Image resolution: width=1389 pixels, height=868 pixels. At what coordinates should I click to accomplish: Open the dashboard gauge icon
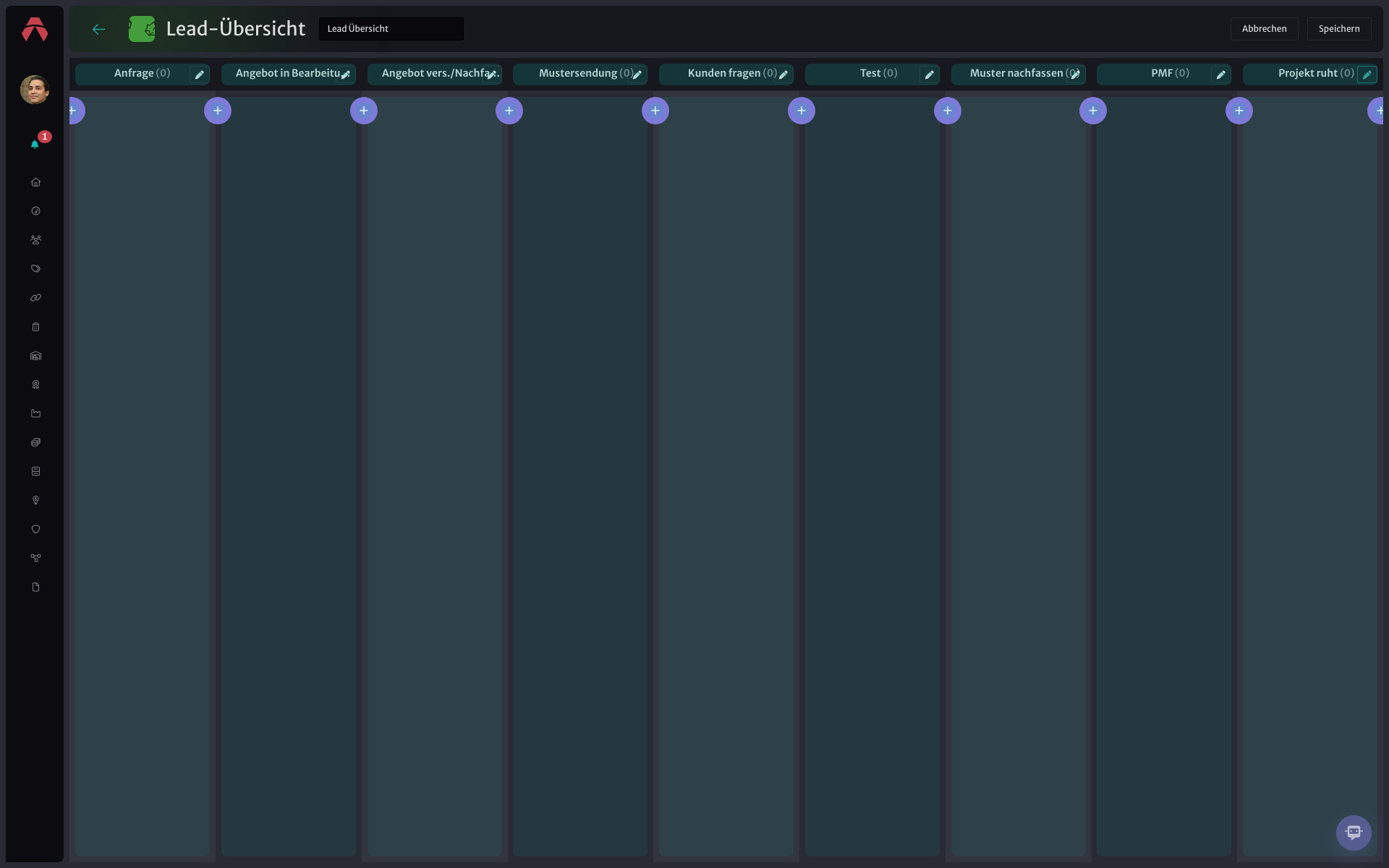click(x=35, y=211)
